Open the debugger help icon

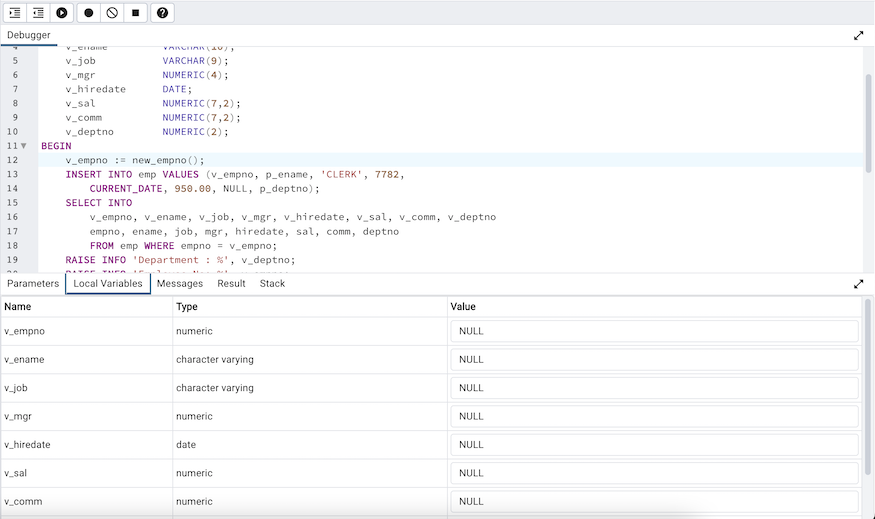(x=162, y=13)
